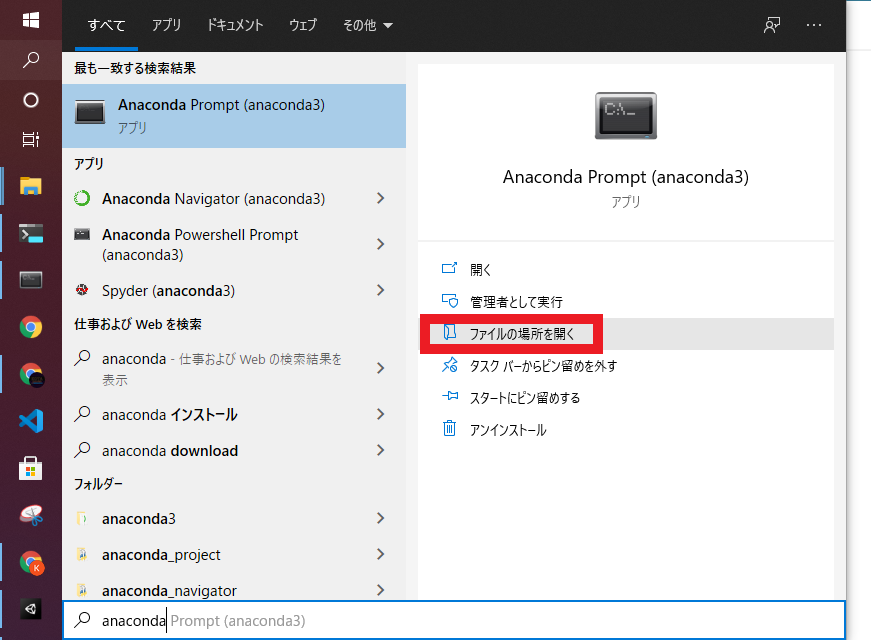
Task: Switch to the ウェブ tab
Action: pyautogui.click(x=303, y=25)
